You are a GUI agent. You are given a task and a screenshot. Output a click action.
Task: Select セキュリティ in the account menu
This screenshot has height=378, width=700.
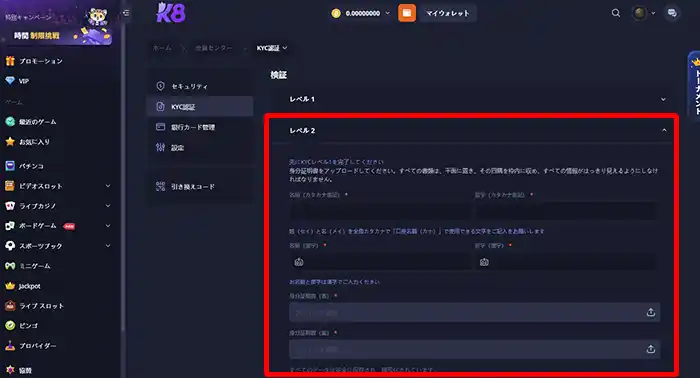click(x=200, y=86)
